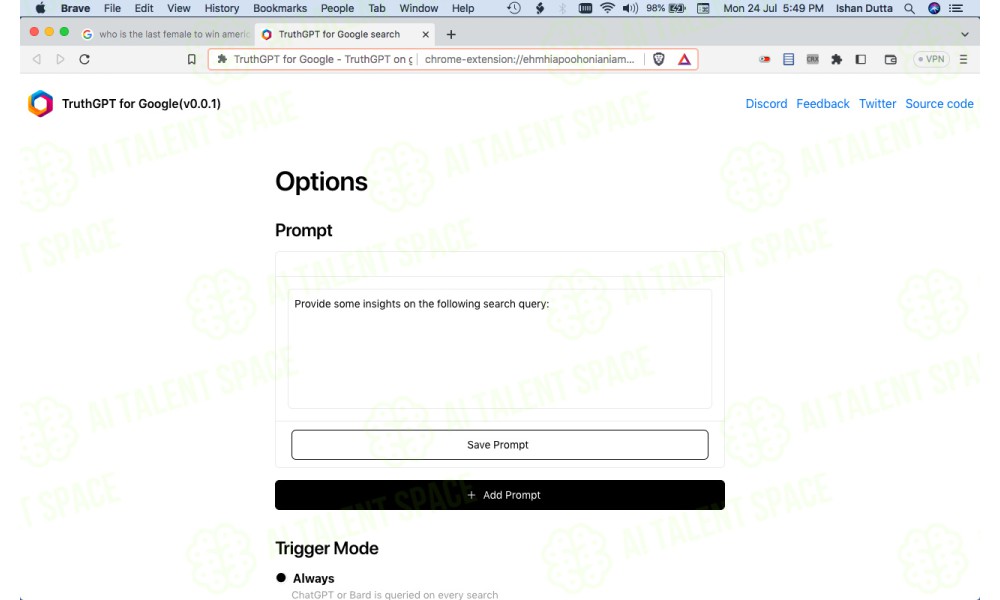Screen dimensions: 1000x600
Task: Open the Tab menu
Action: [x=377, y=8]
